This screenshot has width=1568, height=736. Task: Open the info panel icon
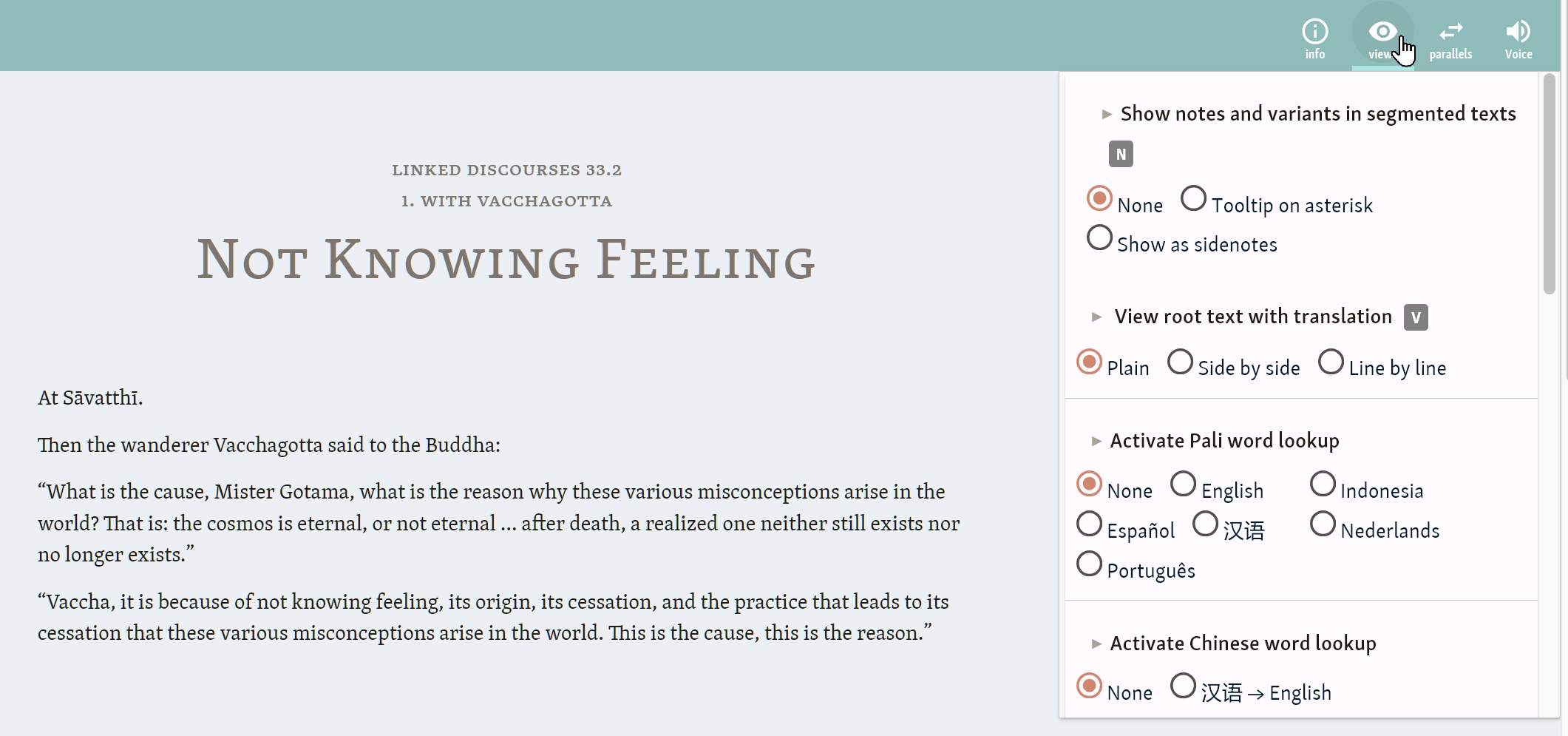pyautogui.click(x=1314, y=32)
